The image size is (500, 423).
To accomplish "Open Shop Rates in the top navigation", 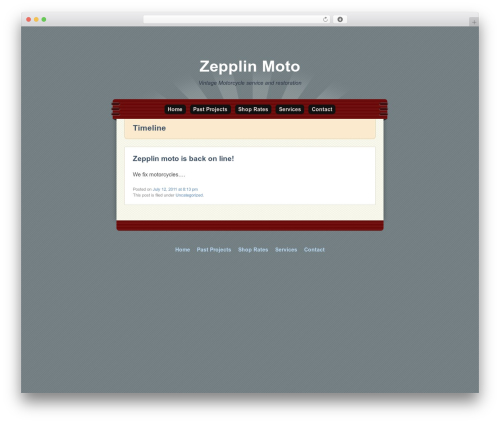I will tap(253, 109).
